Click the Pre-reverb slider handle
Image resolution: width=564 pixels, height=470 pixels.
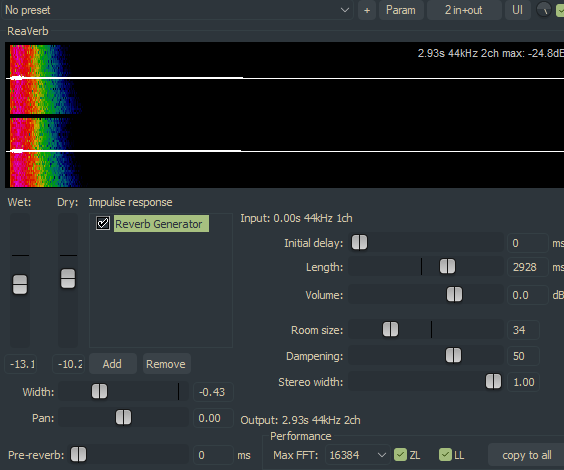(78, 454)
